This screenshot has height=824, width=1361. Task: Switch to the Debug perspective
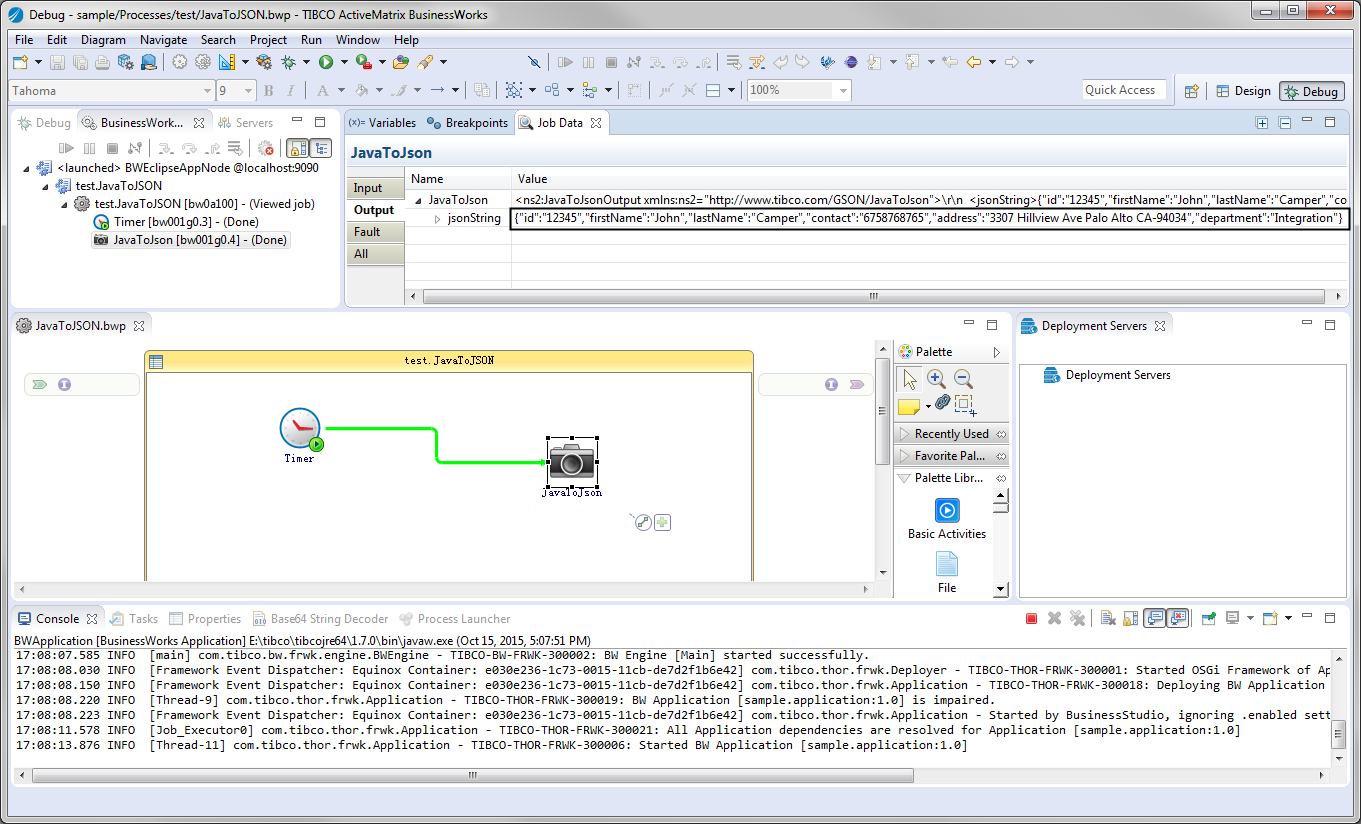(1311, 91)
